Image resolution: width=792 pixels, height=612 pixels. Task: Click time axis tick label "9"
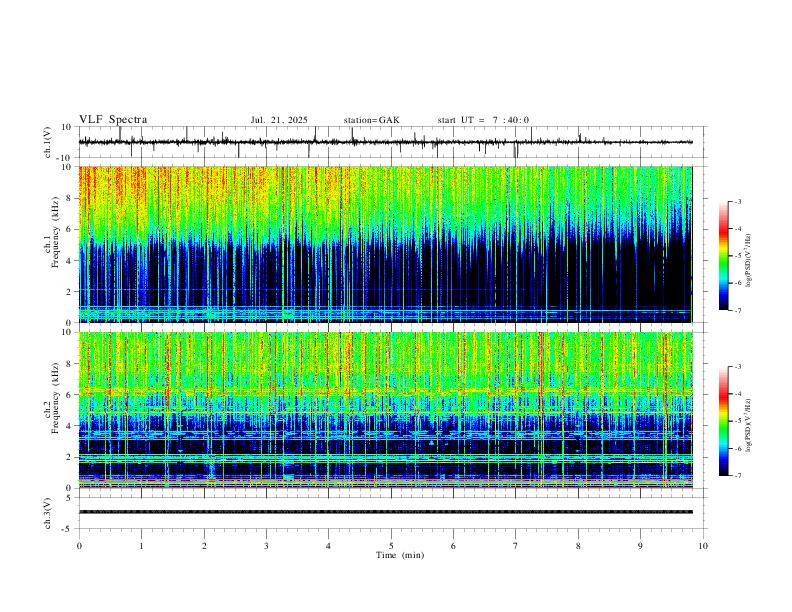tap(640, 546)
